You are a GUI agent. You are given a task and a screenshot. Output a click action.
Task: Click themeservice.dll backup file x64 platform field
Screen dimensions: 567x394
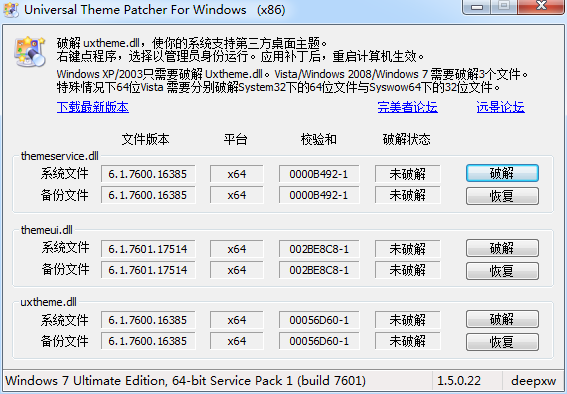237,195
